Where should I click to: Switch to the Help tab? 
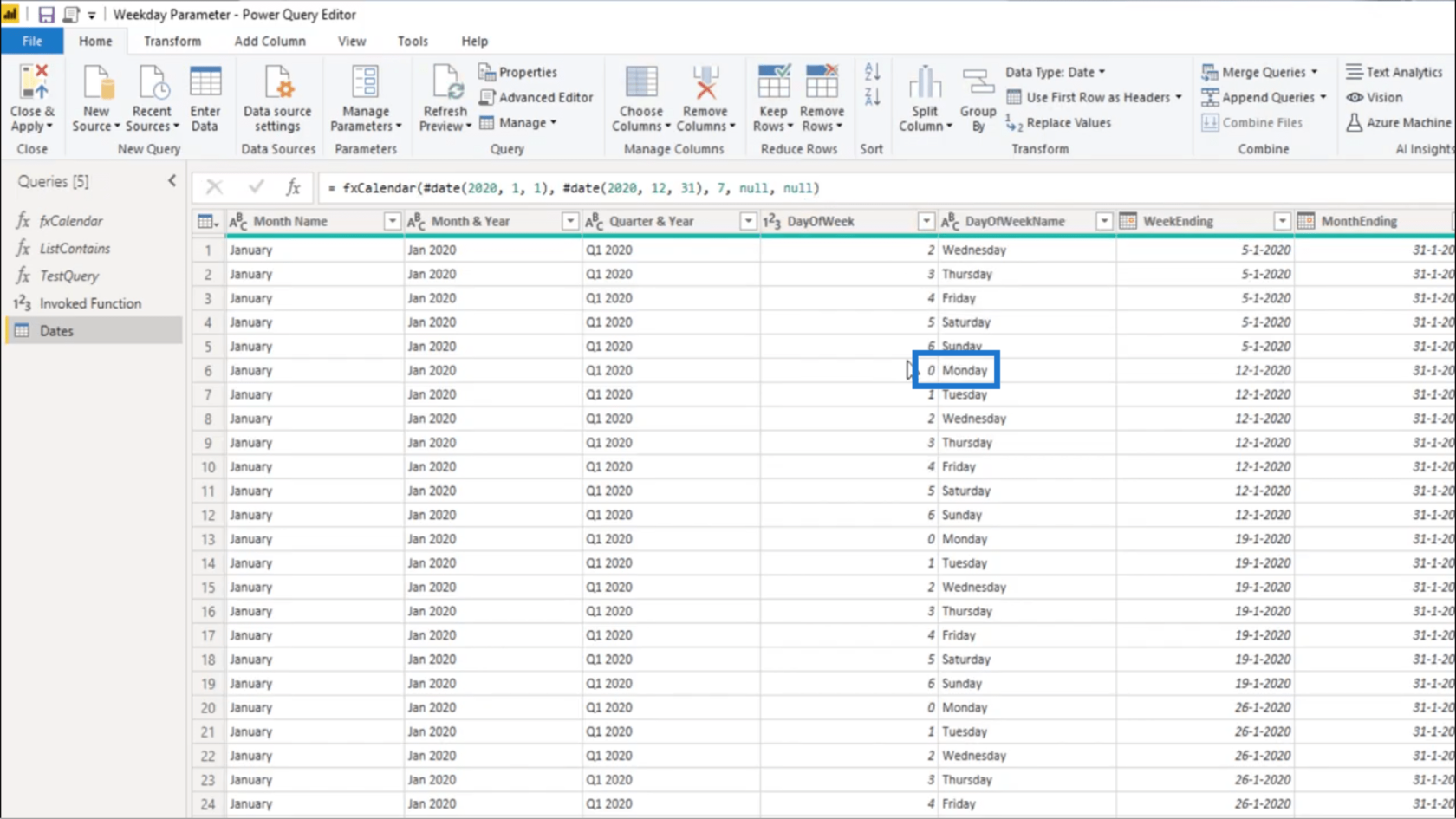coord(474,41)
